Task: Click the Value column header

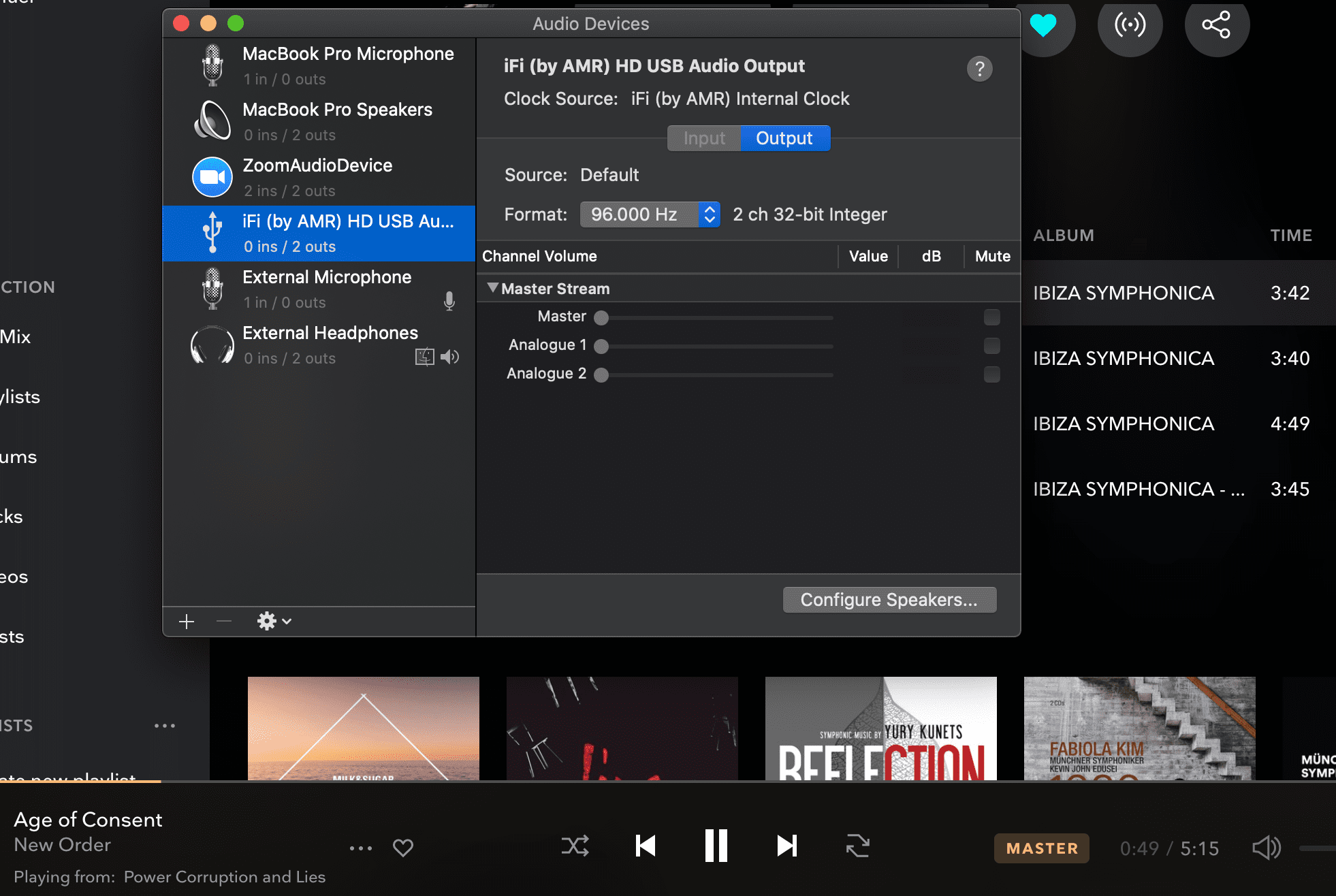Action: click(x=868, y=257)
